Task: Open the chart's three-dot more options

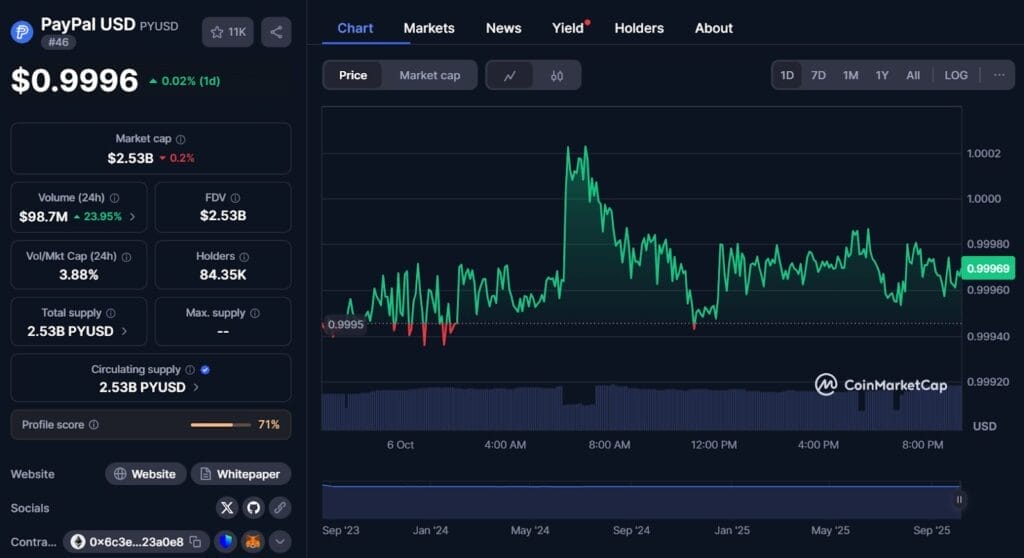Action: [998, 75]
